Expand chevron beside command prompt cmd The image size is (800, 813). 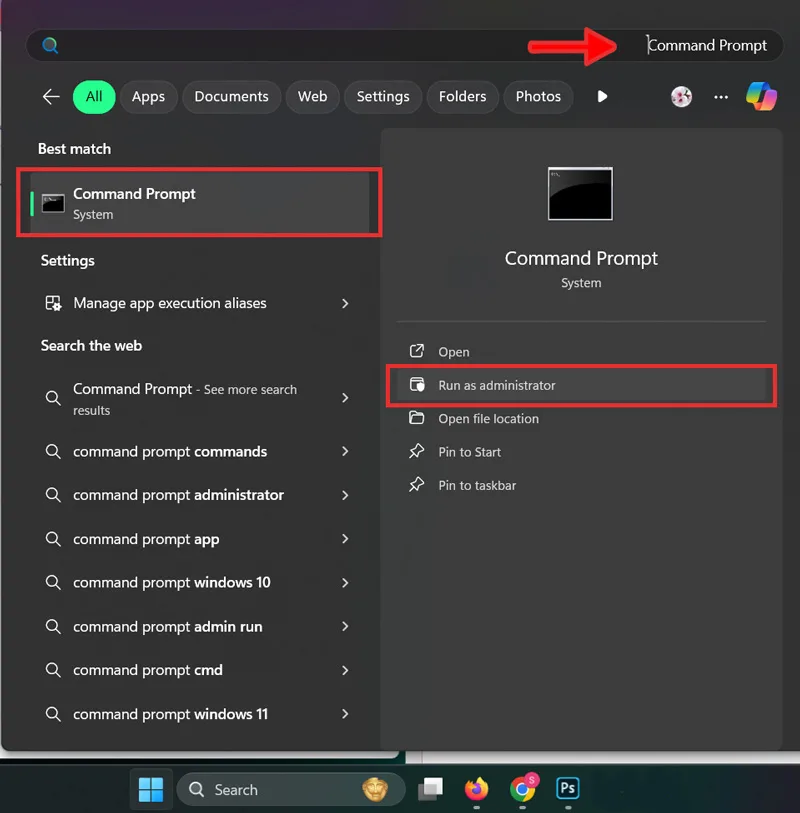click(345, 670)
